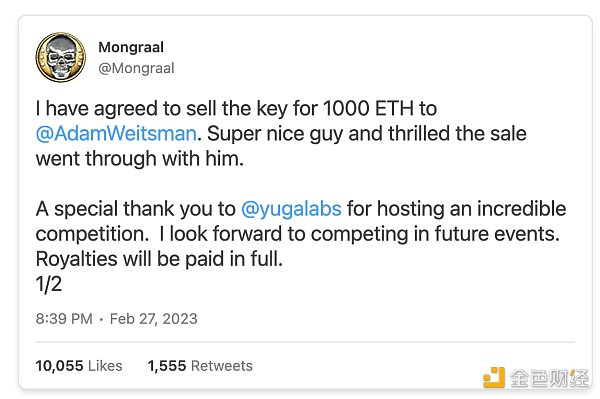Image resolution: width=600 pixels, height=399 pixels.
Task: Click 'A special thank you to' text
Action: click(135, 209)
